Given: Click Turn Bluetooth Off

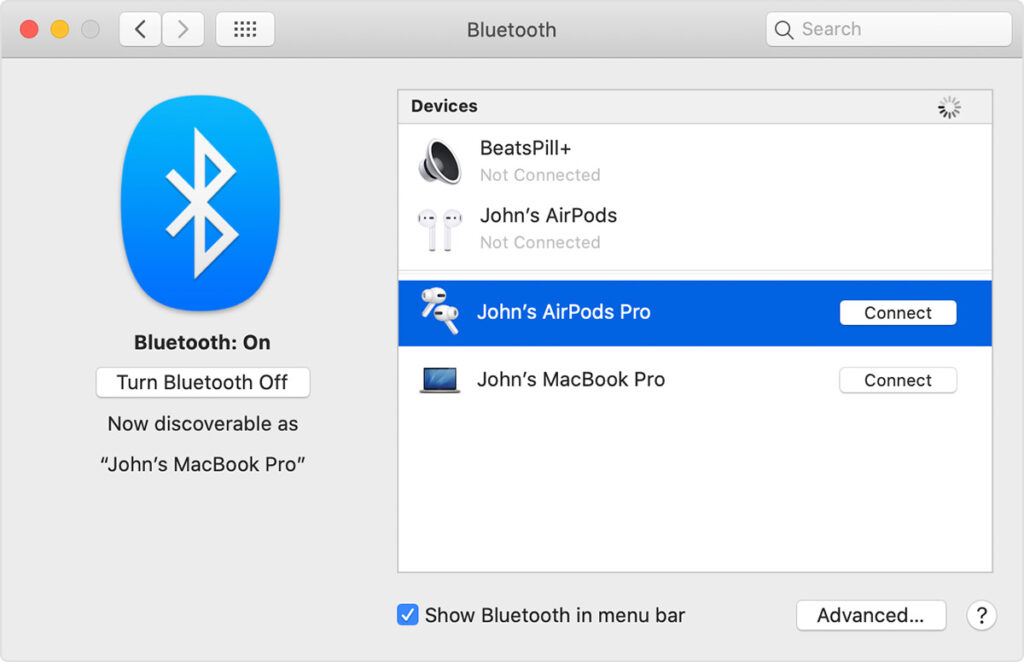Looking at the screenshot, I should (202, 382).
